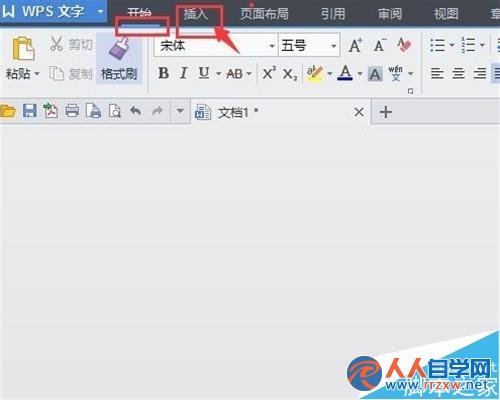500x400 pixels.
Task: Select the Format Painter (格式刷) tool
Action: (x=119, y=59)
